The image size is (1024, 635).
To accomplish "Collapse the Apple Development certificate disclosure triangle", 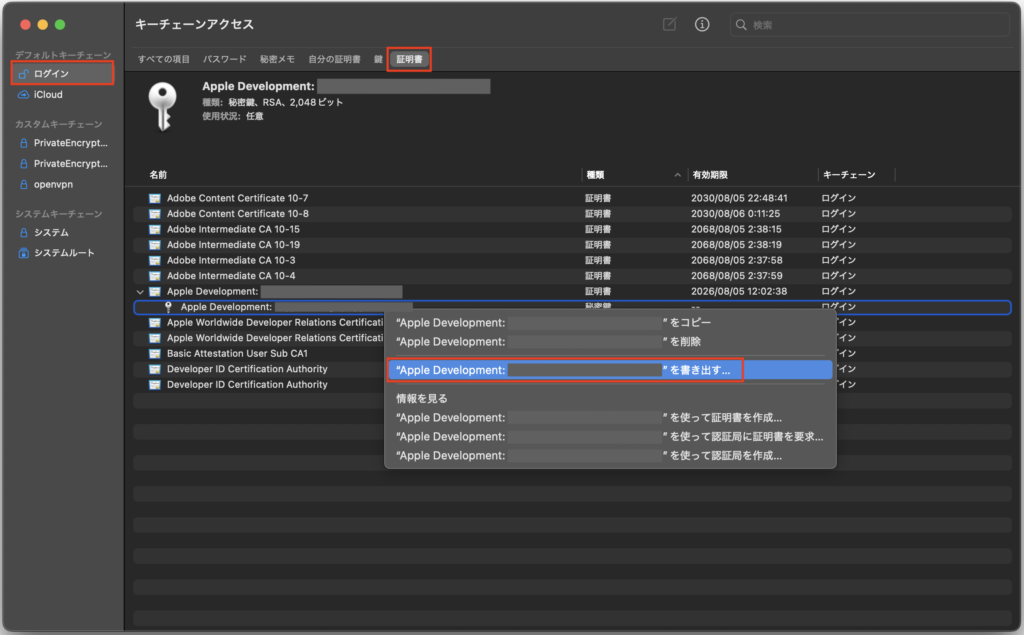I will 140,292.
